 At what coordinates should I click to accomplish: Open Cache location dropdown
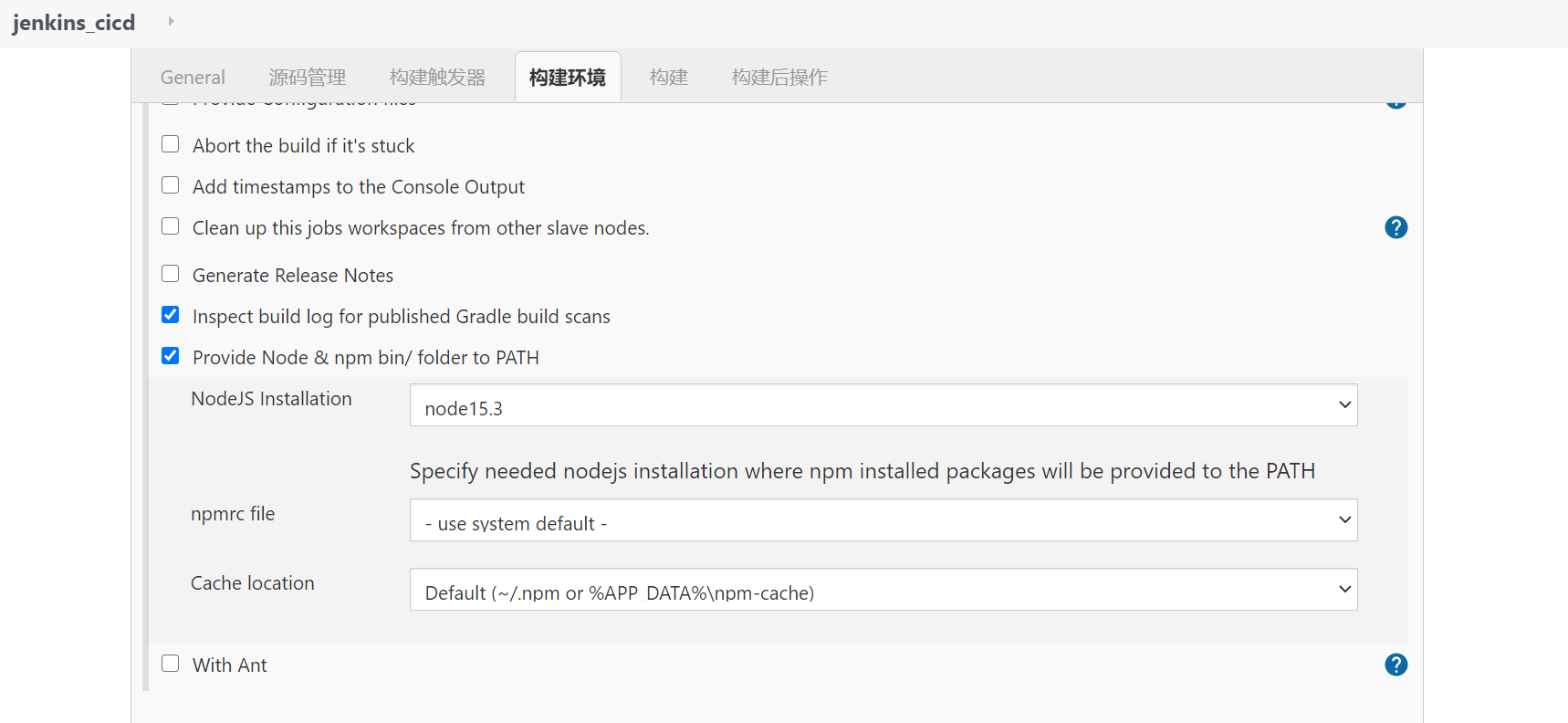coord(883,590)
